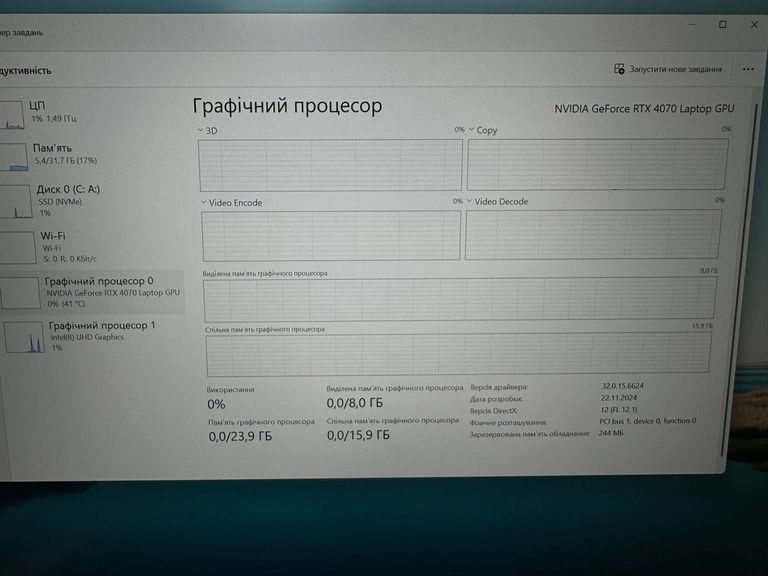The height and width of the screenshot is (576, 768).
Task: Click the 8,0 ГБ graph scale label
Action: (x=709, y=271)
